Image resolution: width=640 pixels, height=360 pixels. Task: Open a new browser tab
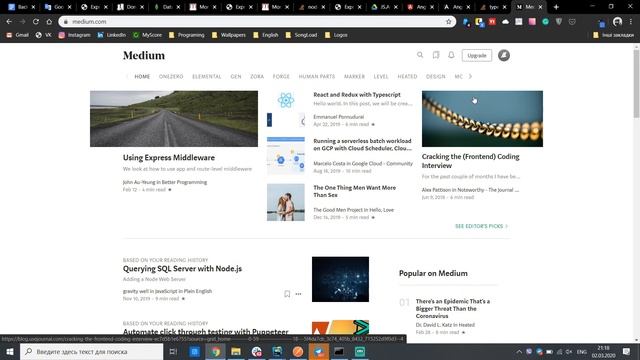tap(556, 7)
